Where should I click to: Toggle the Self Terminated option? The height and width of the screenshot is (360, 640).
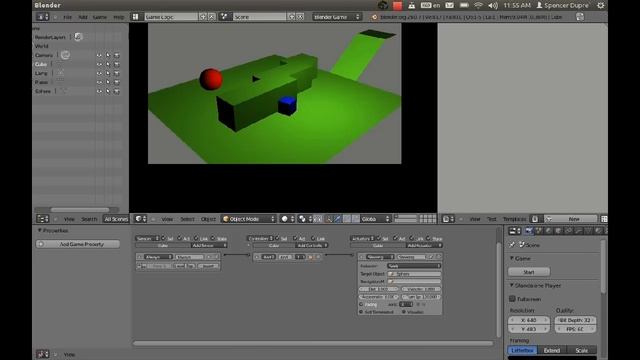(x=361, y=312)
